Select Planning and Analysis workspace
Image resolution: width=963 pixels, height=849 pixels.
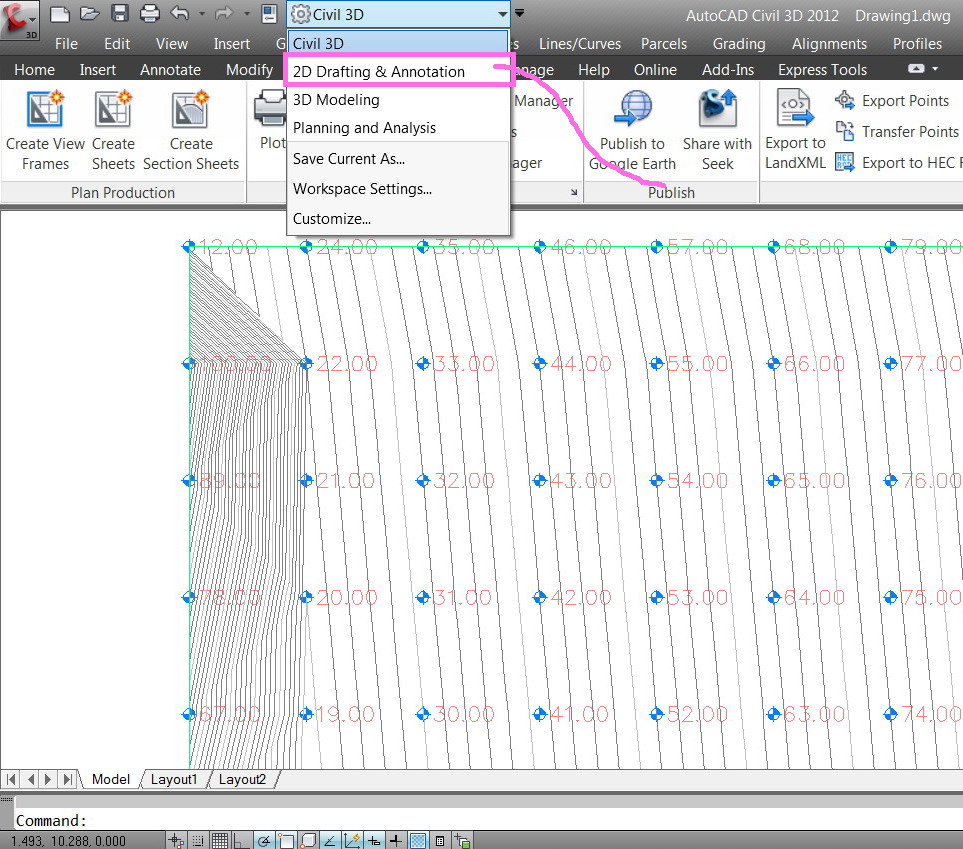(398, 128)
